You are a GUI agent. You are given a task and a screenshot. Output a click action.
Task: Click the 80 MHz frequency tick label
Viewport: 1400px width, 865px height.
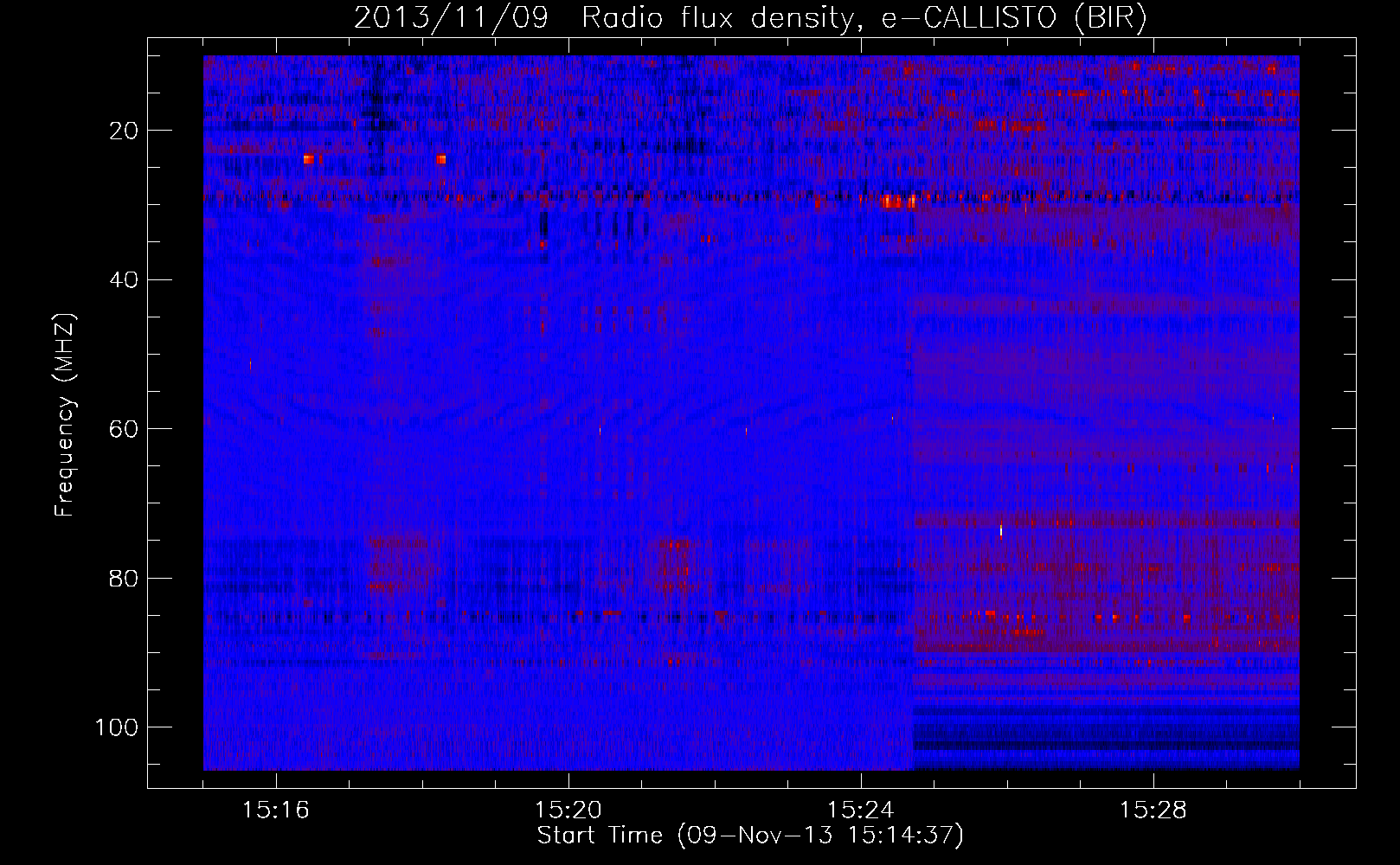point(125,578)
